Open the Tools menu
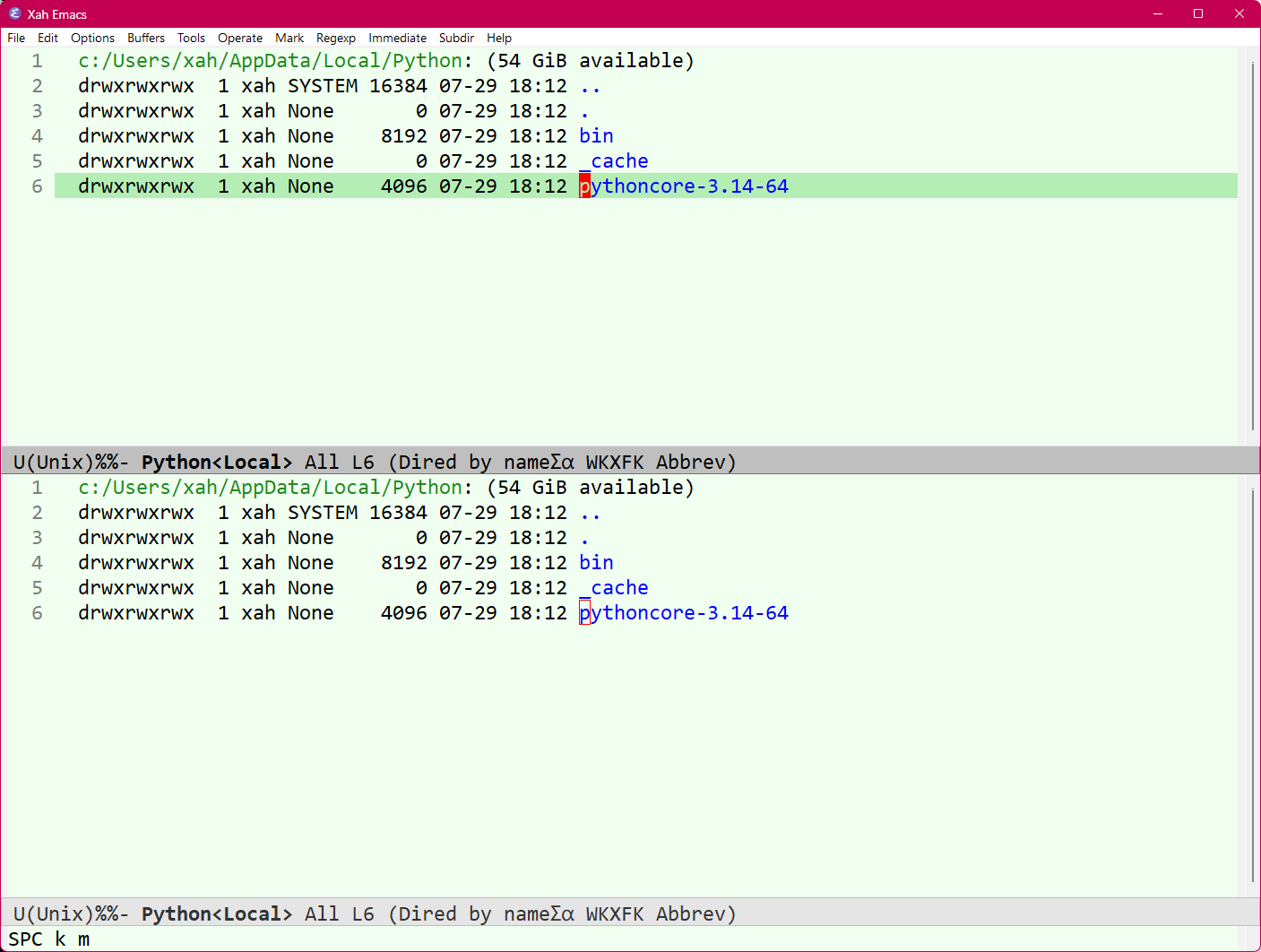Image resolution: width=1261 pixels, height=952 pixels. coord(191,38)
